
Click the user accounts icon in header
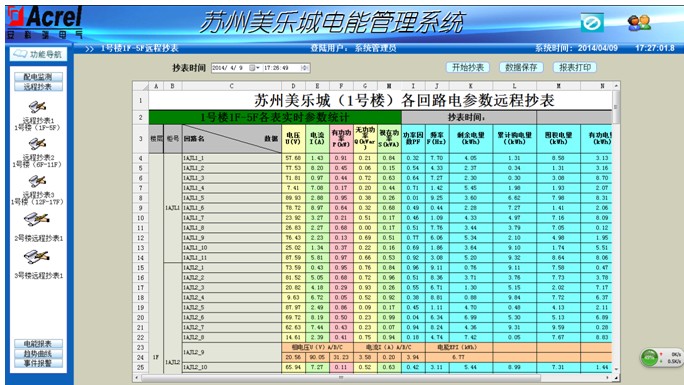click(x=639, y=23)
